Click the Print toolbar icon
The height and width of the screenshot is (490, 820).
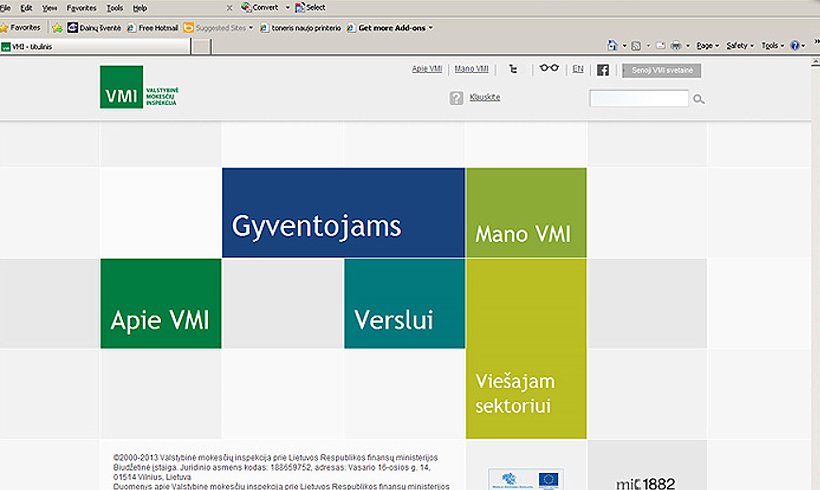point(676,46)
